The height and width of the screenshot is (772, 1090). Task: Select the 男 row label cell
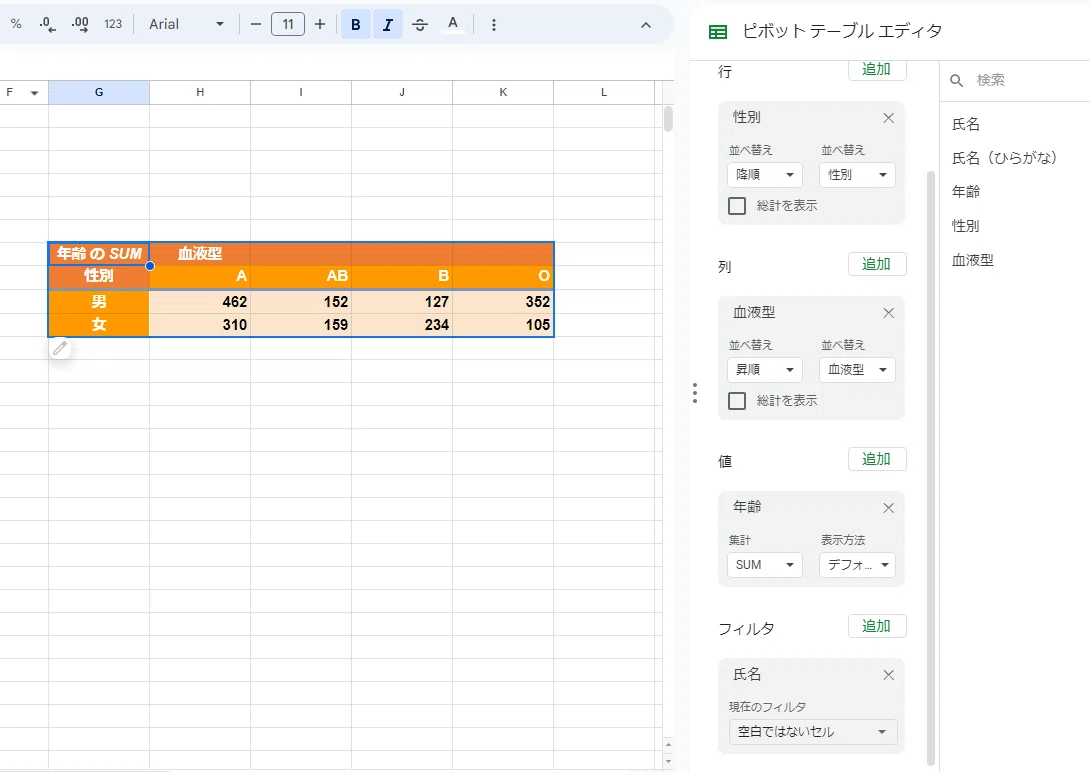[x=99, y=302]
